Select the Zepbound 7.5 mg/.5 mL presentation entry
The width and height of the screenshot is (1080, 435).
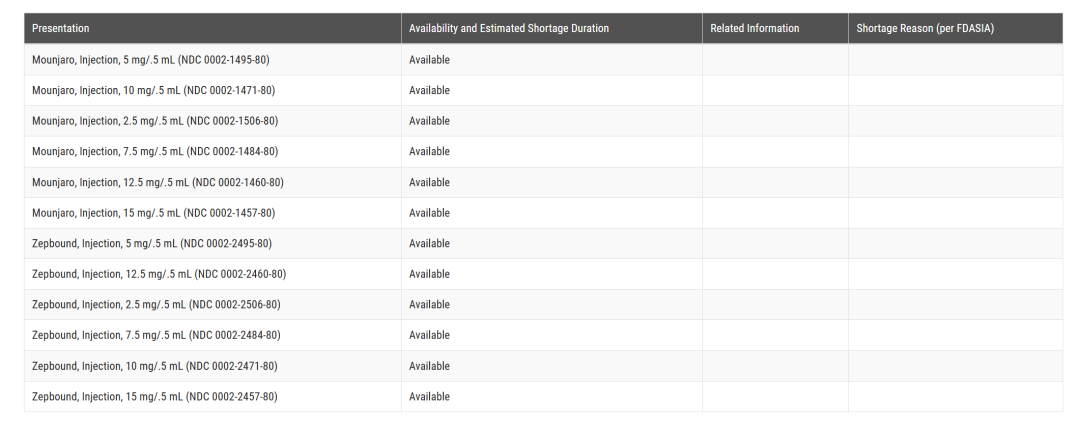point(156,335)
